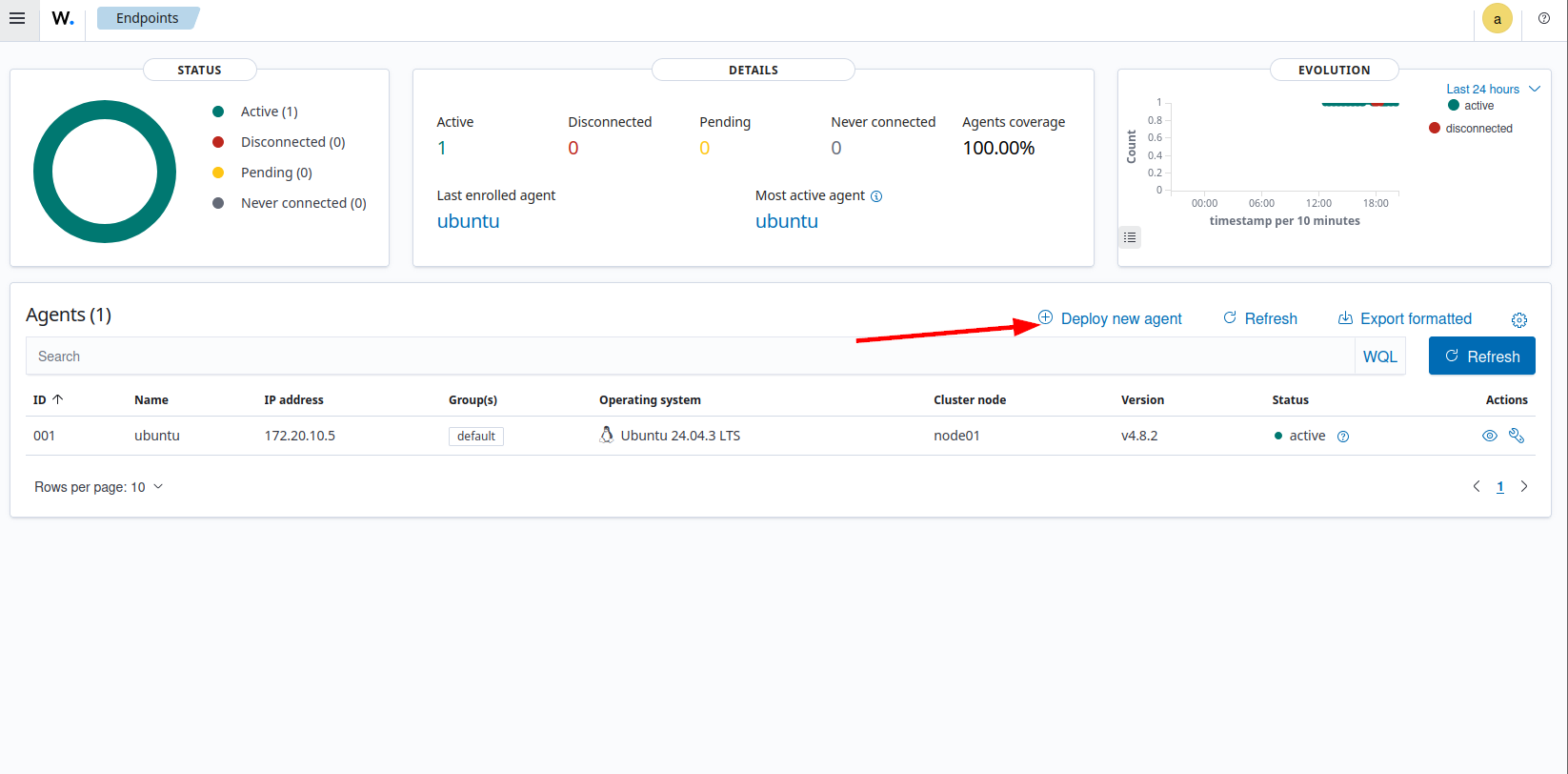Open the help icon in header

1544,19
